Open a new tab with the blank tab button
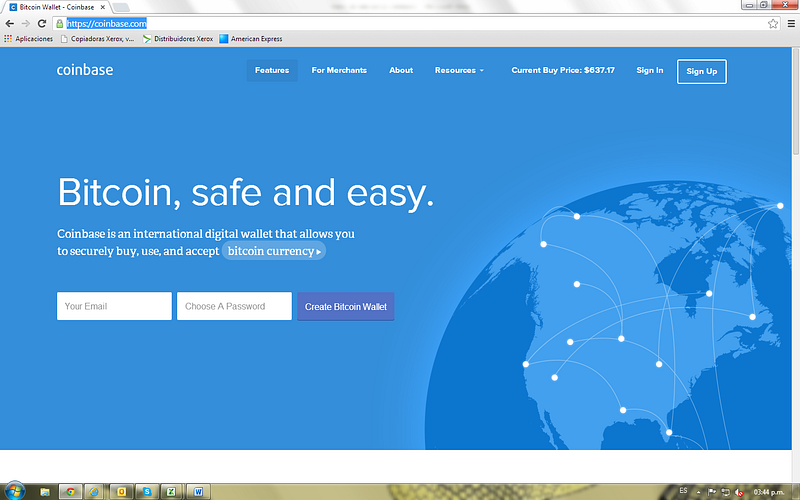Screen dimensions: 800x500 pyautogui.click(x=120, y=8)
